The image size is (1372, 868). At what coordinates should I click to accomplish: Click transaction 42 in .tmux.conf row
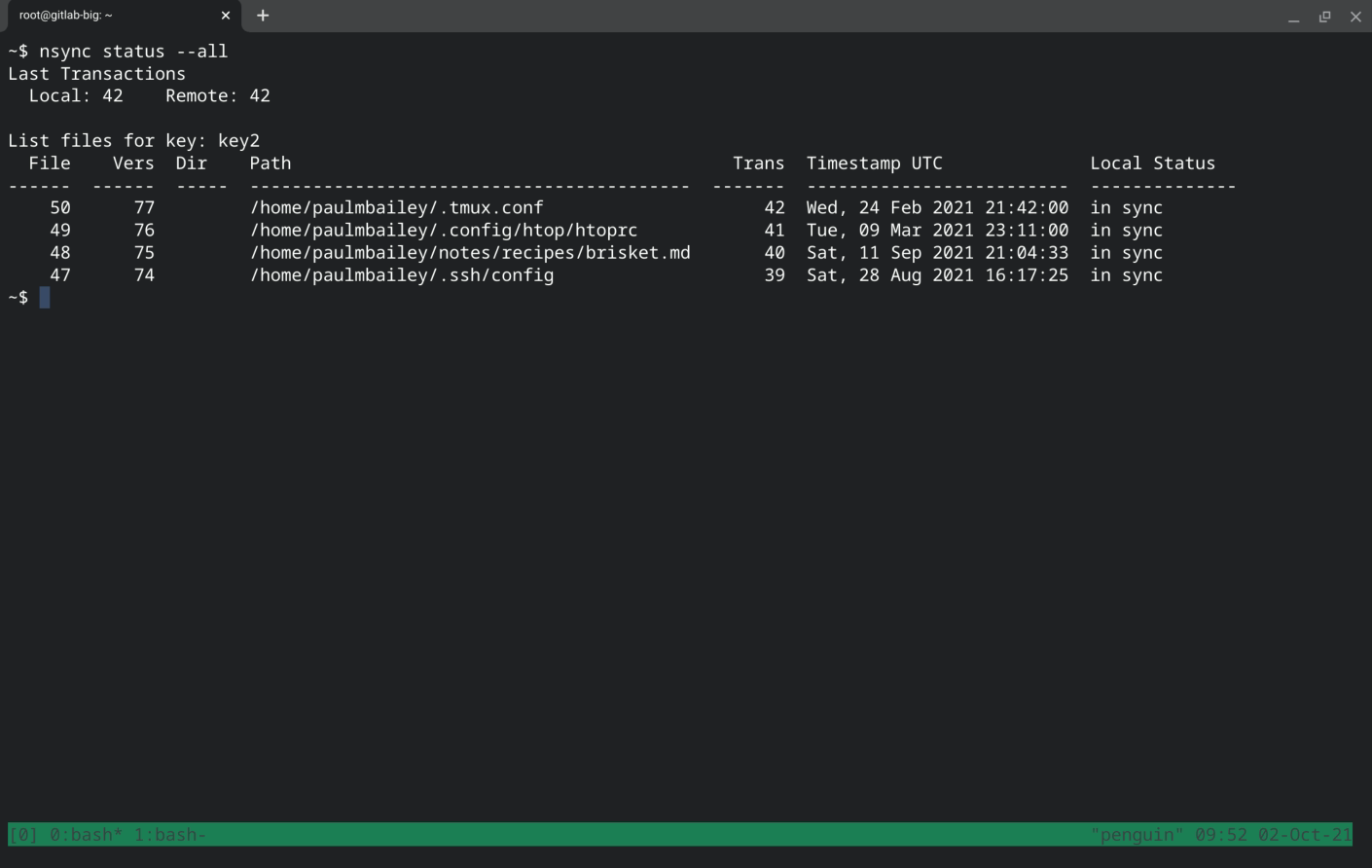coord(775,208)
